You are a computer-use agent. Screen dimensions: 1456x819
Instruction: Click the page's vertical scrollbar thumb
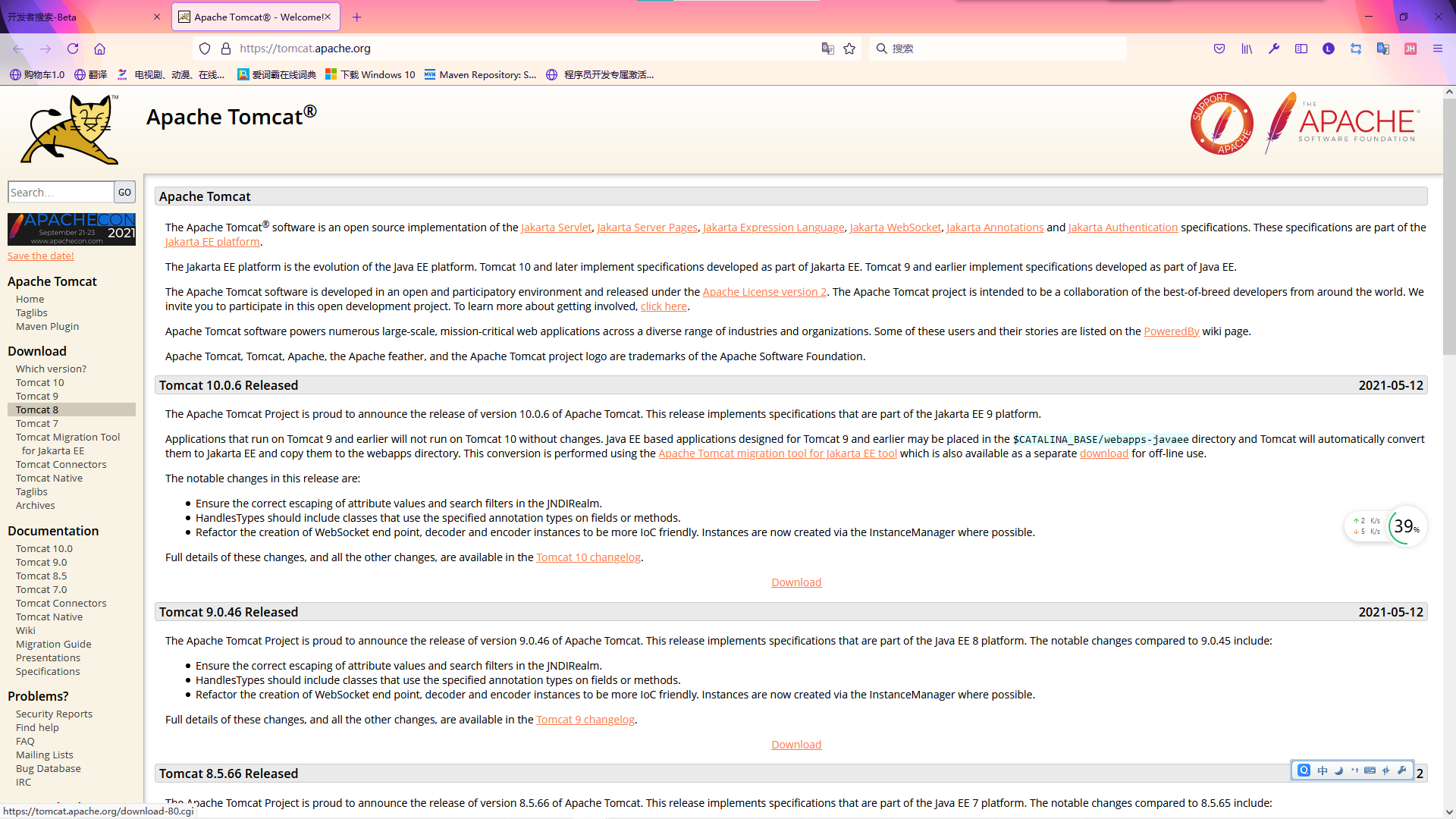pos(1448,227)
